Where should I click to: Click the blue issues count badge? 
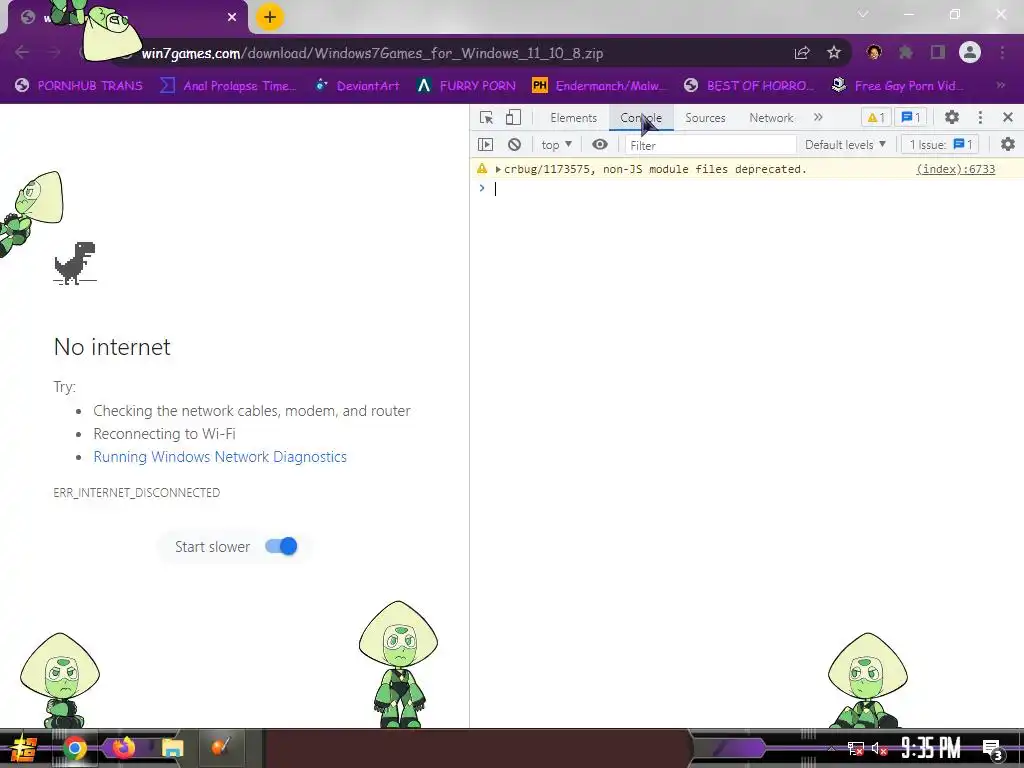(x=910, y=118)
